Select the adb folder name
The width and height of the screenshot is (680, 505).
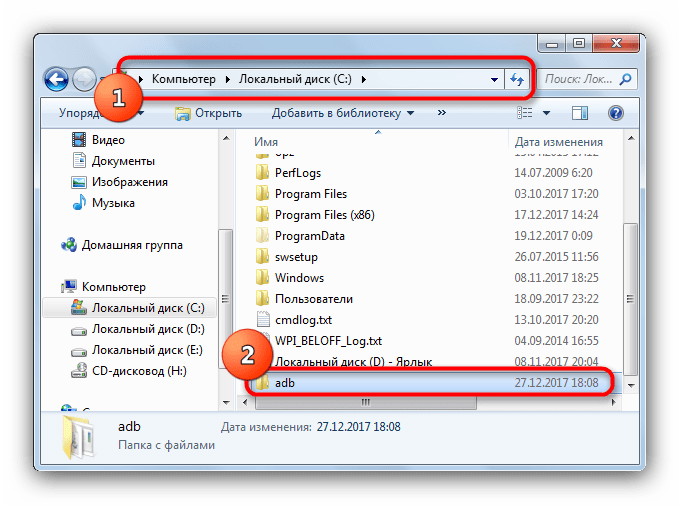(284, 383)
